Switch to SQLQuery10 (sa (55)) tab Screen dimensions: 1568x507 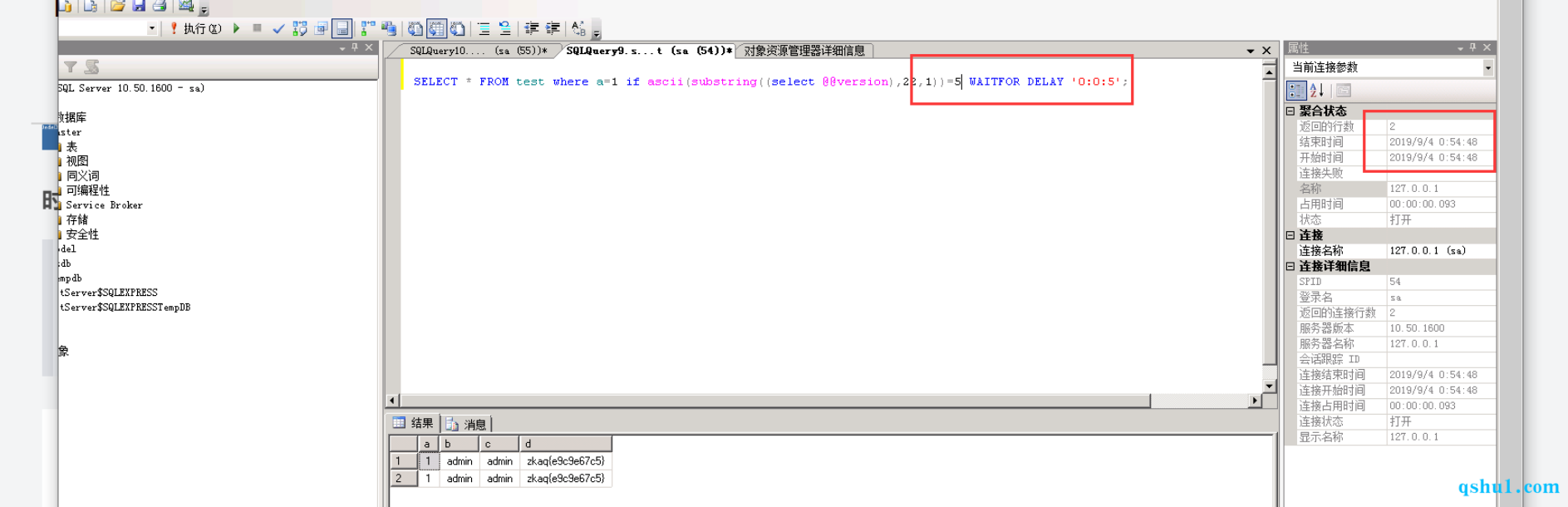click(x=478, y=51)
